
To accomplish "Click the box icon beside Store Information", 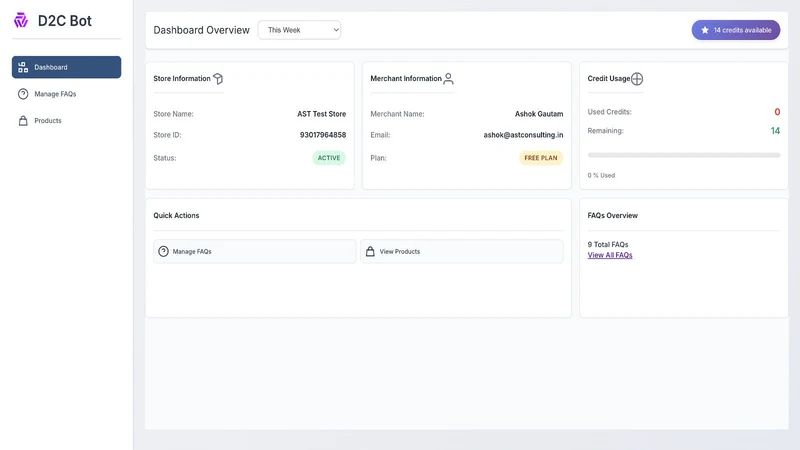I will [218, 79].
